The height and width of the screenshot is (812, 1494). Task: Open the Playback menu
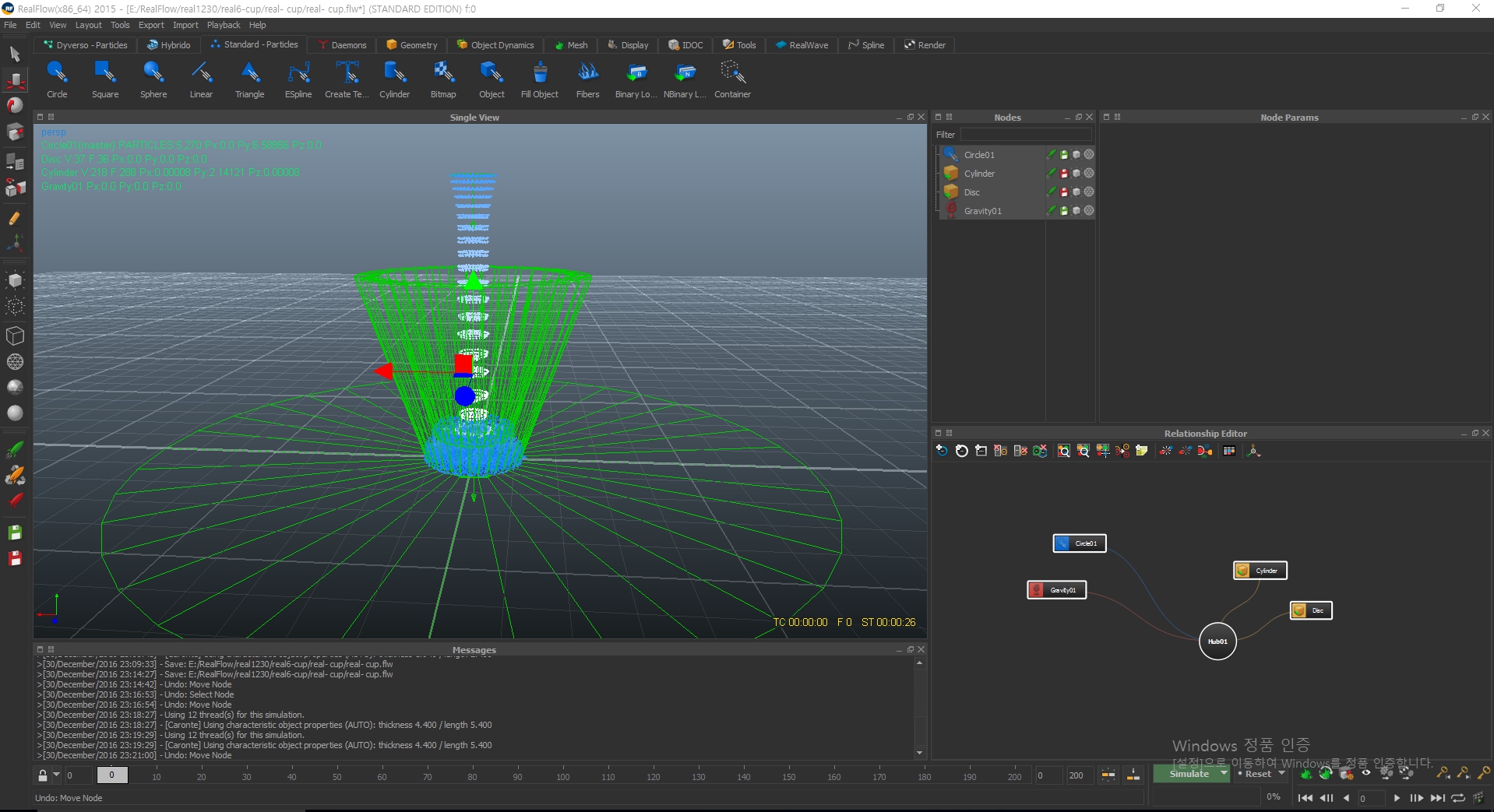pyautogui.click(x=224, y=25)
